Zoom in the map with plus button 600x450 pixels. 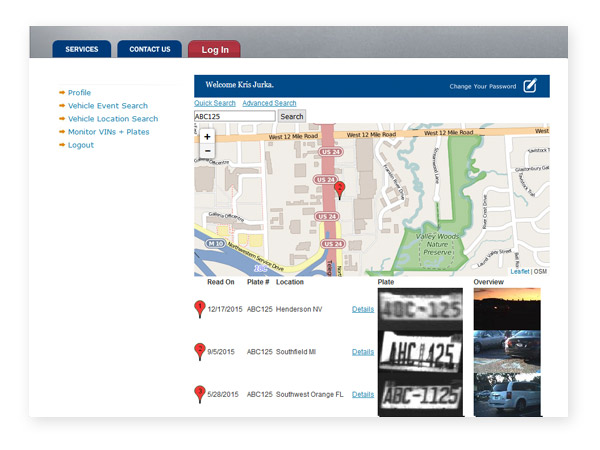tap(207, 136)
